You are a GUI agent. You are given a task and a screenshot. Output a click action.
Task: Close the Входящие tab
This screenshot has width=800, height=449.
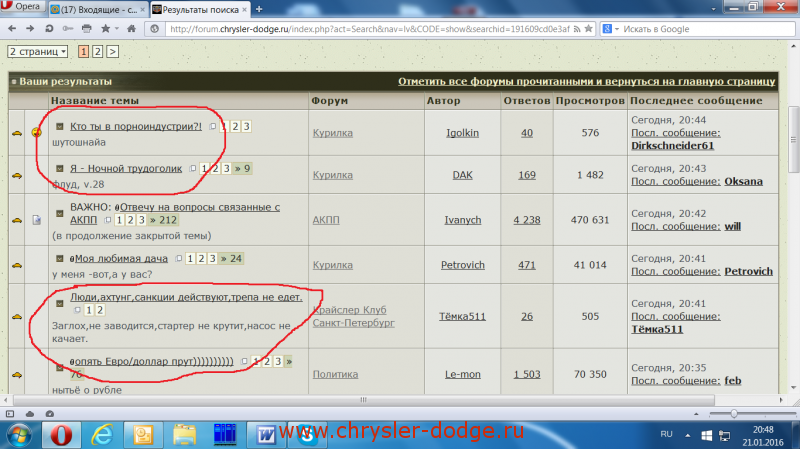tap(142, 10)
